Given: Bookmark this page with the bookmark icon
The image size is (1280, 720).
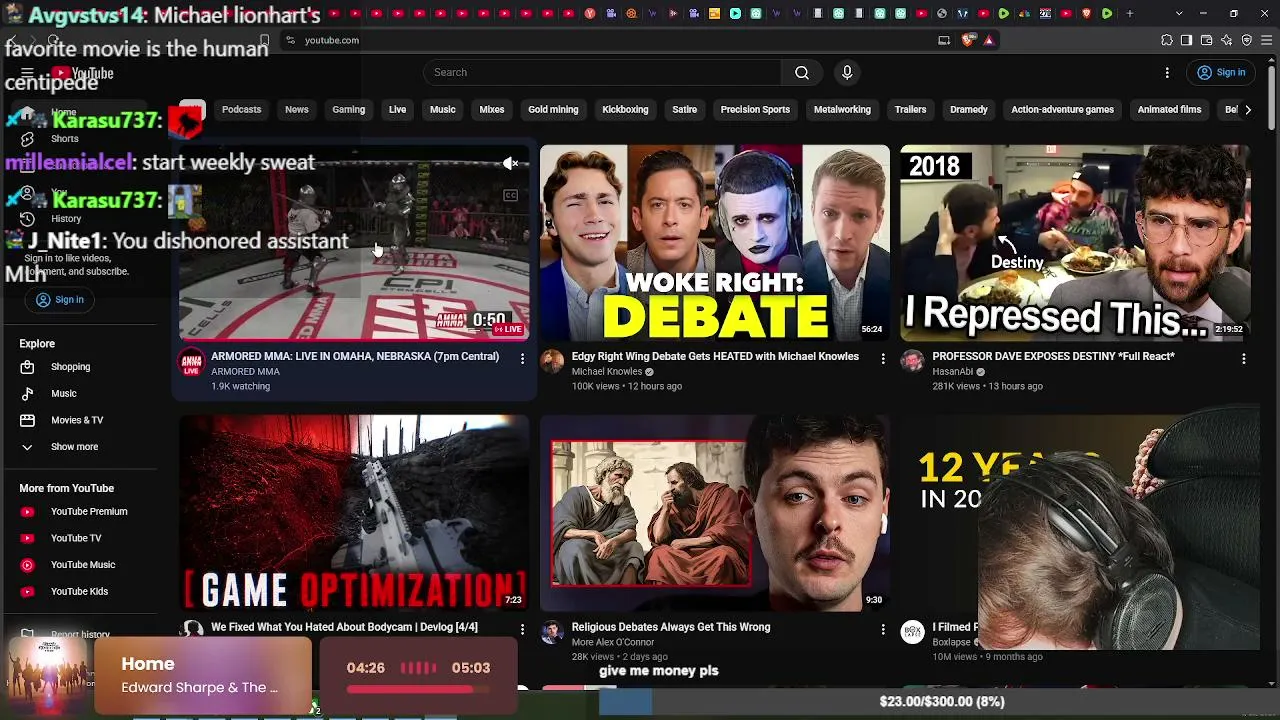Looking at the screenshot, I should [264, 40].
